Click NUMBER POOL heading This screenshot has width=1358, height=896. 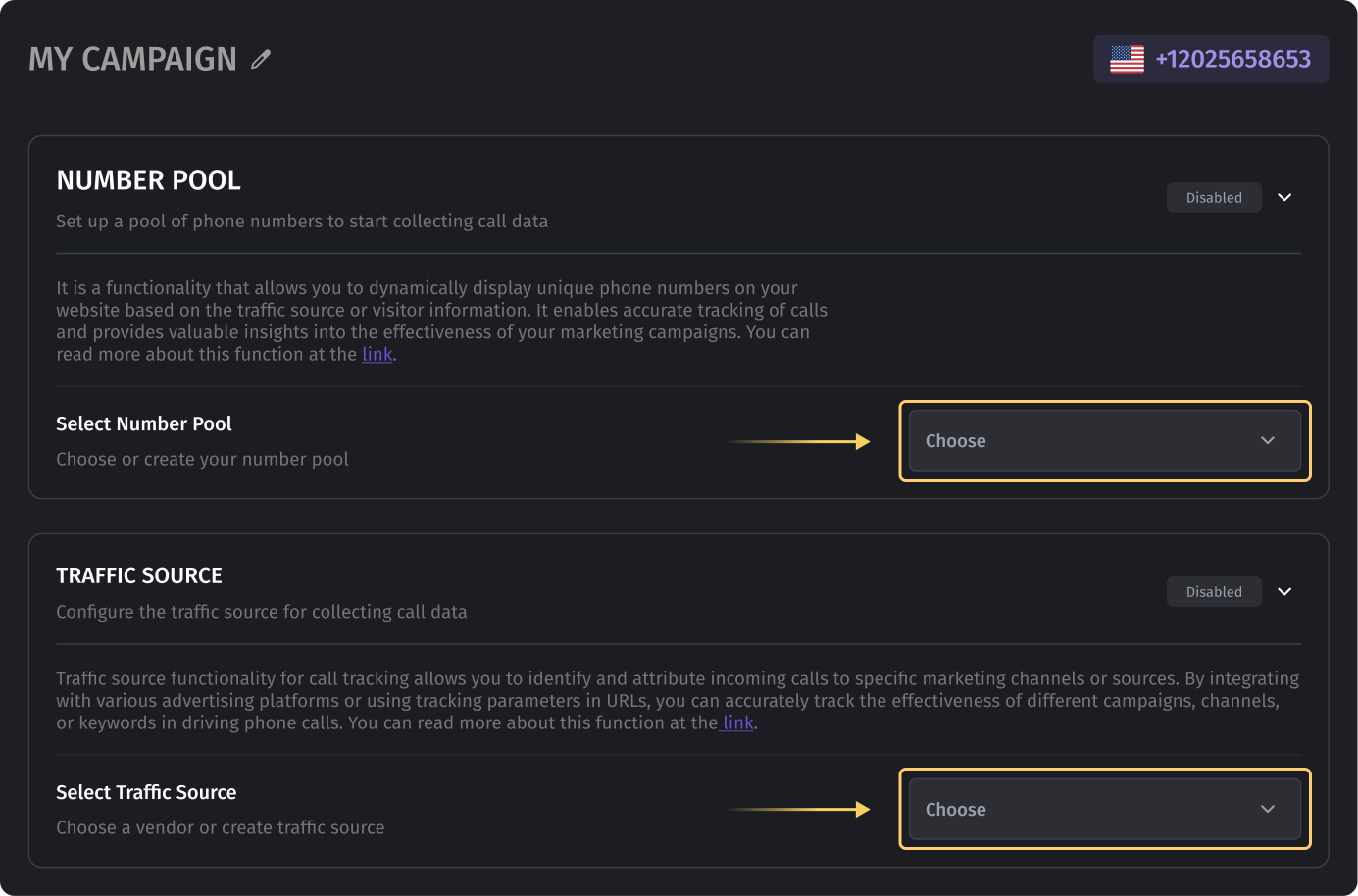click(148, 180)
